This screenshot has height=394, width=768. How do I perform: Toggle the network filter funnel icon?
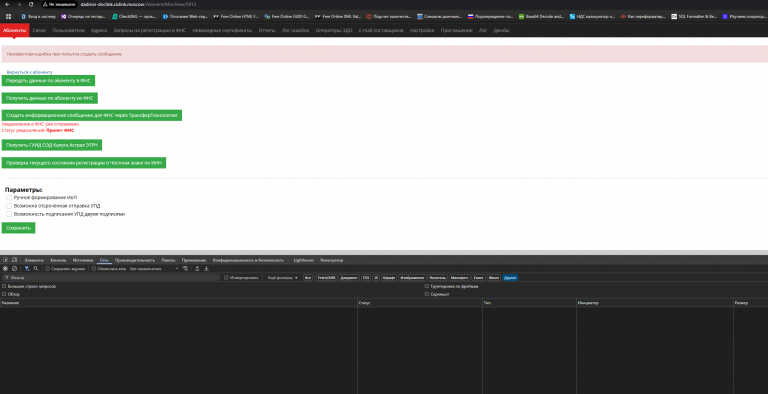pyautogui.click(x=27, y=269)
